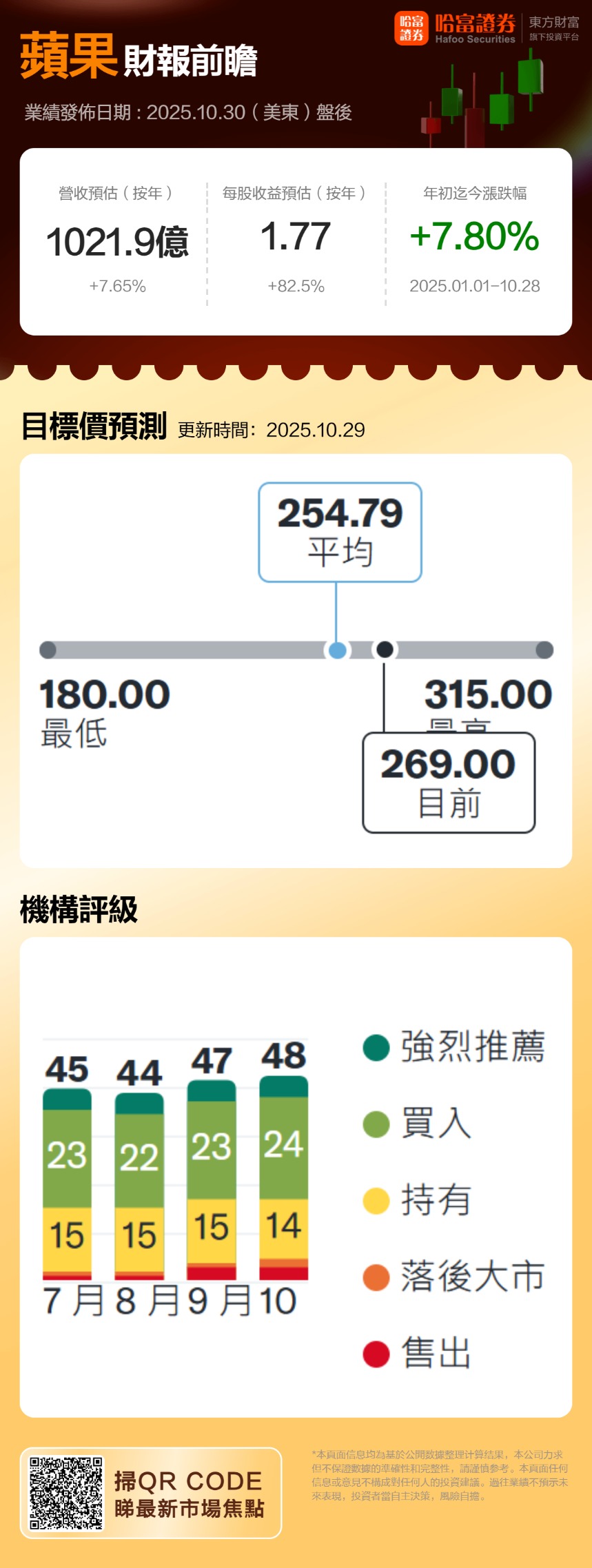Screen dimensions: 592x1568
Task: Click the orange 落後大市 legend dot
Action: click(x=376, y=1277)
